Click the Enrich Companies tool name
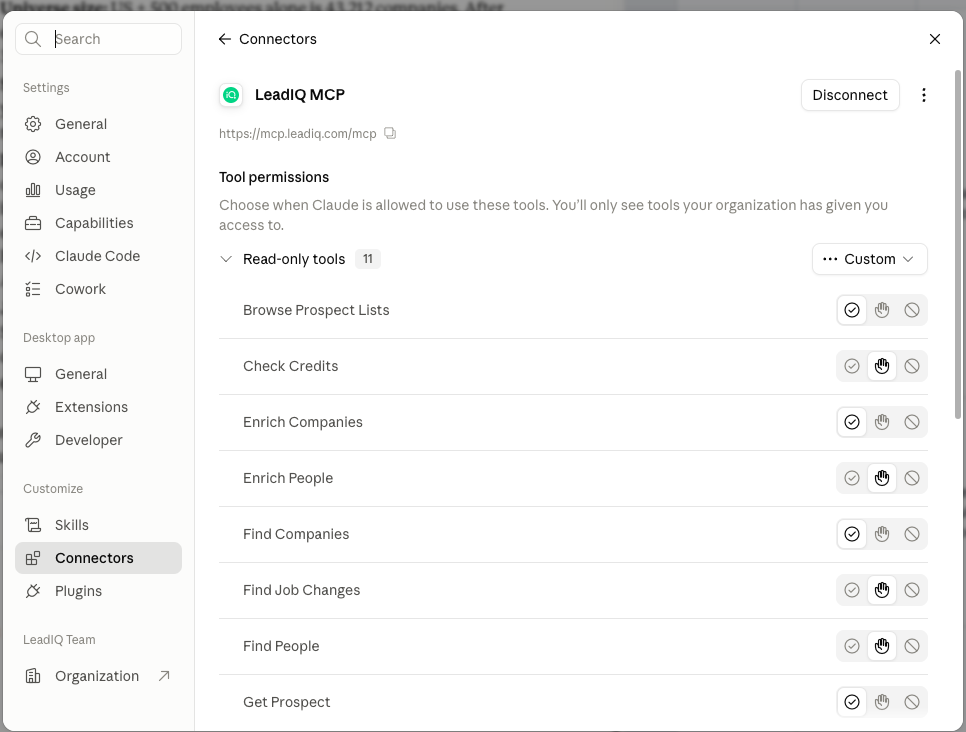966x732 pixels. [x=302, y=422]
